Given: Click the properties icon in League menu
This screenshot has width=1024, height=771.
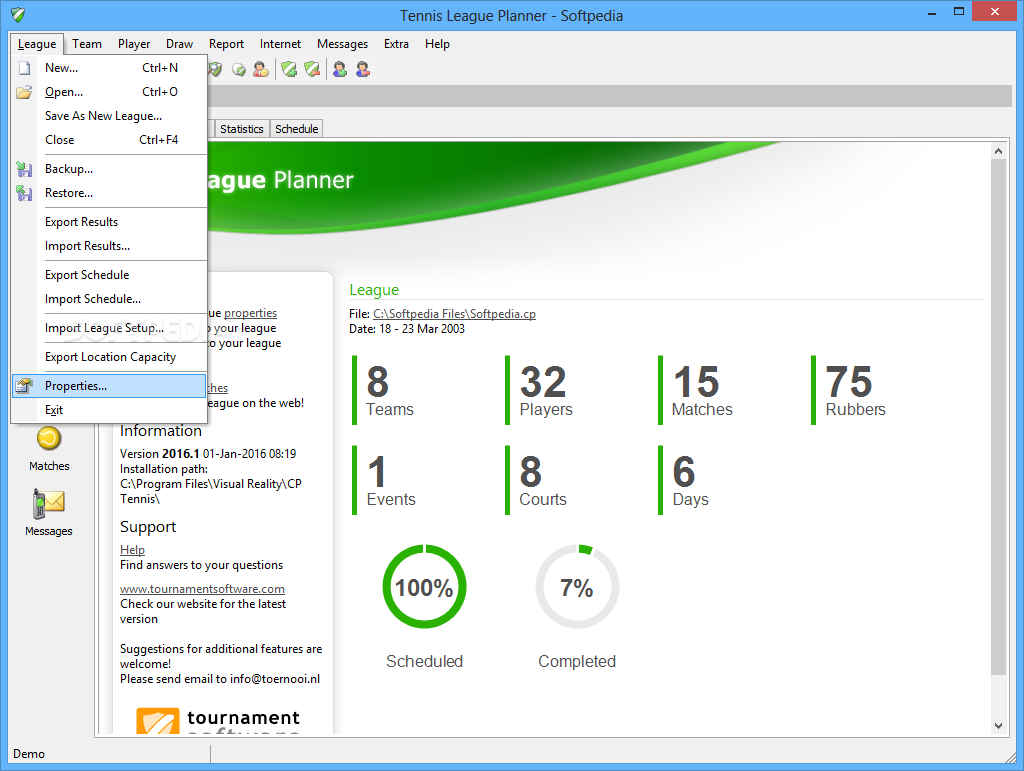Looking at the screenshot, I should [x=24, y=386].
